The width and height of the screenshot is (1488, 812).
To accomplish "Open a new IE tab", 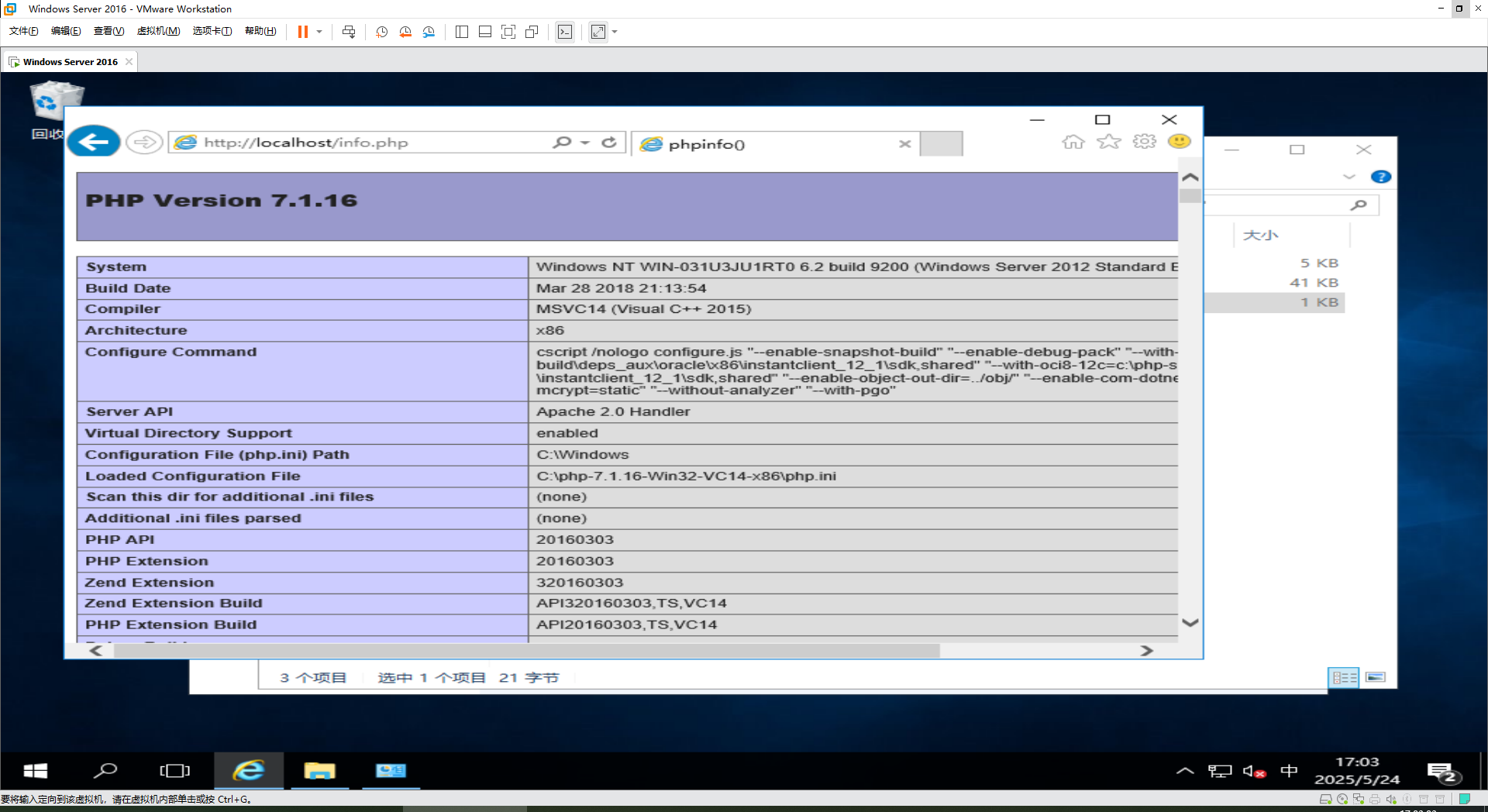I will tap(941, 144).
